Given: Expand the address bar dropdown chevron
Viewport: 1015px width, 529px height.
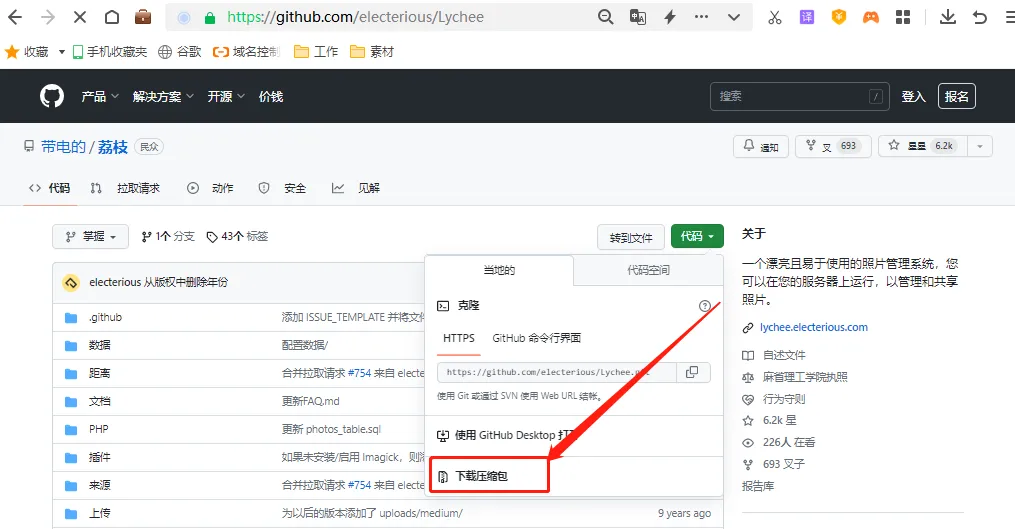Looking at the screenshot, I should tap(733, 17).
